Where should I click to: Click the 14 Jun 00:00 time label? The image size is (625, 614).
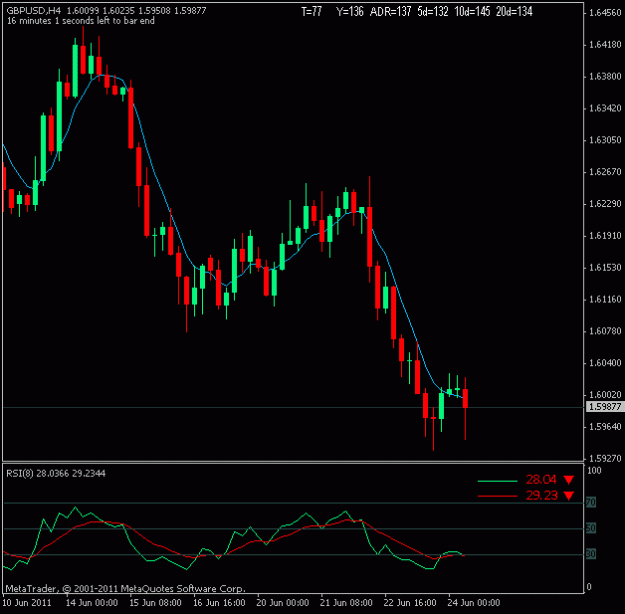[91, 603]
